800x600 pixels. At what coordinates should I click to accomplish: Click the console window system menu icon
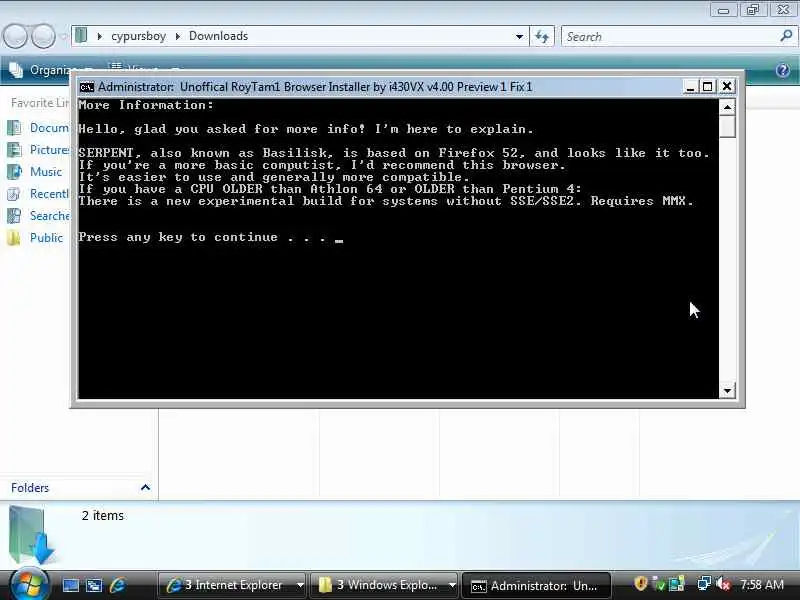pyautogui.click(x=86, y=87)
